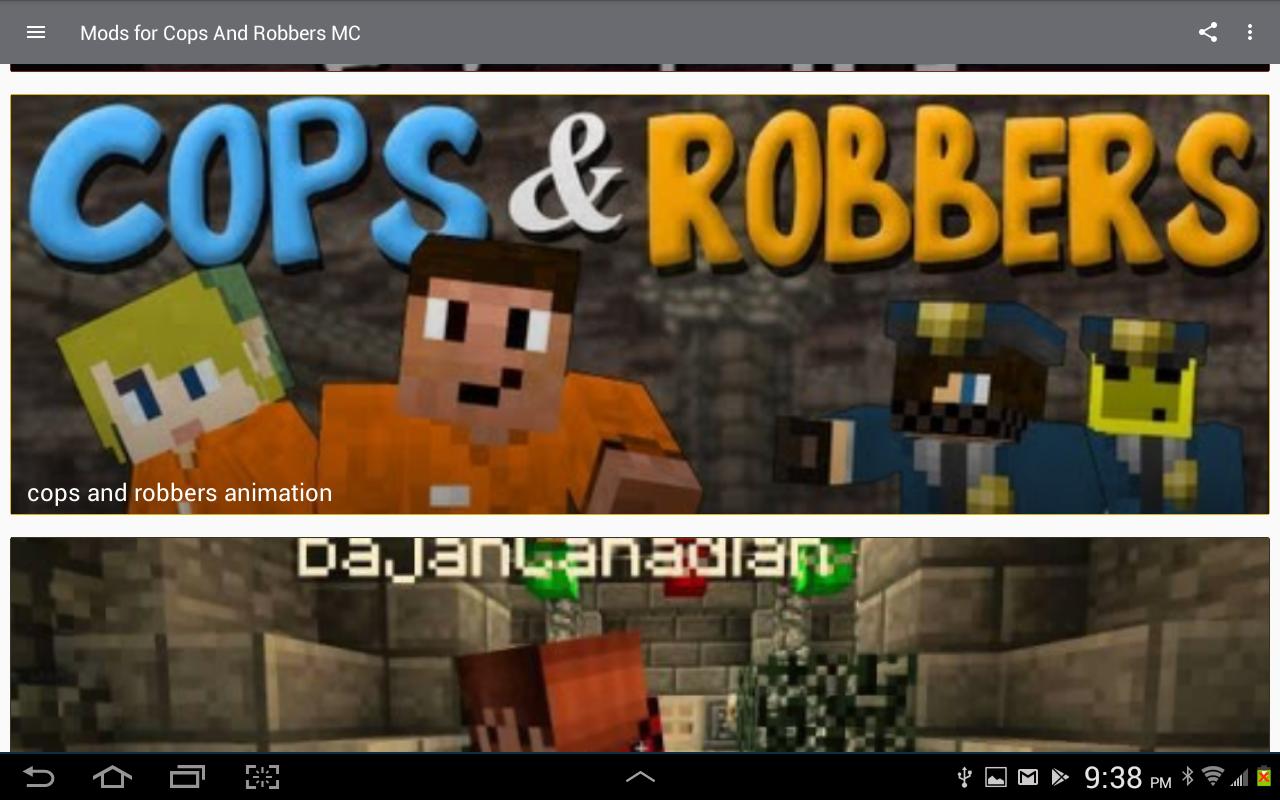Viewport: 1280px width, 800px height.
Task: Tap the cellular signal strength icon
Action: 1240,777
